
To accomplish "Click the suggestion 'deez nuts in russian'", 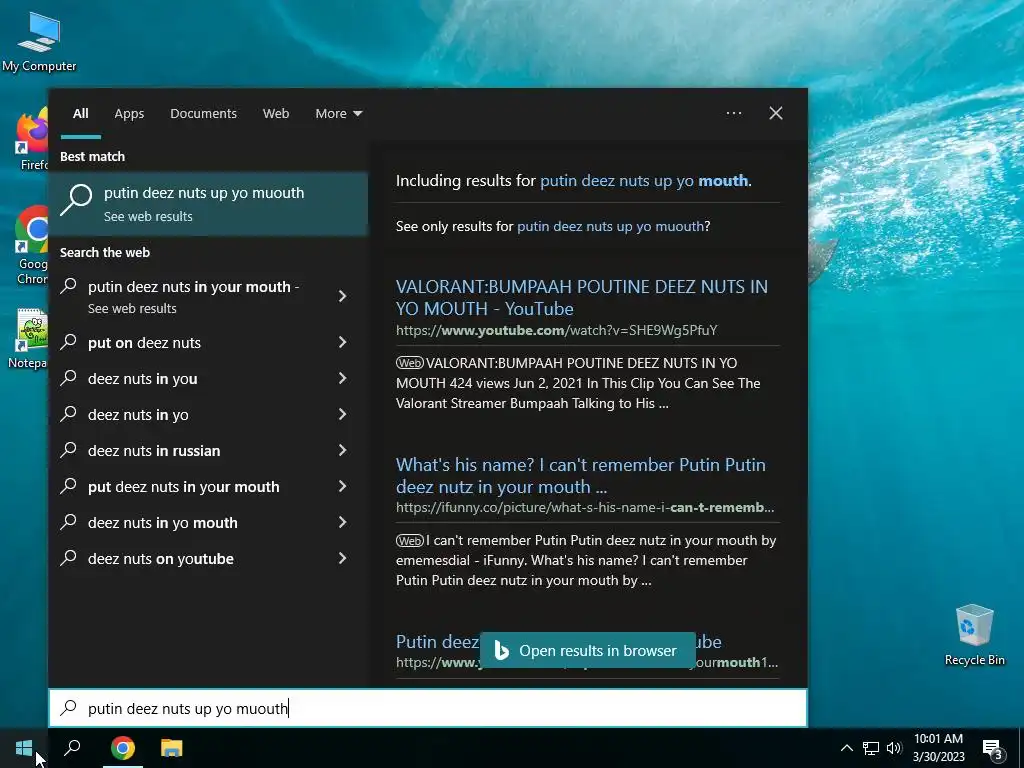I will pos(154,451).
